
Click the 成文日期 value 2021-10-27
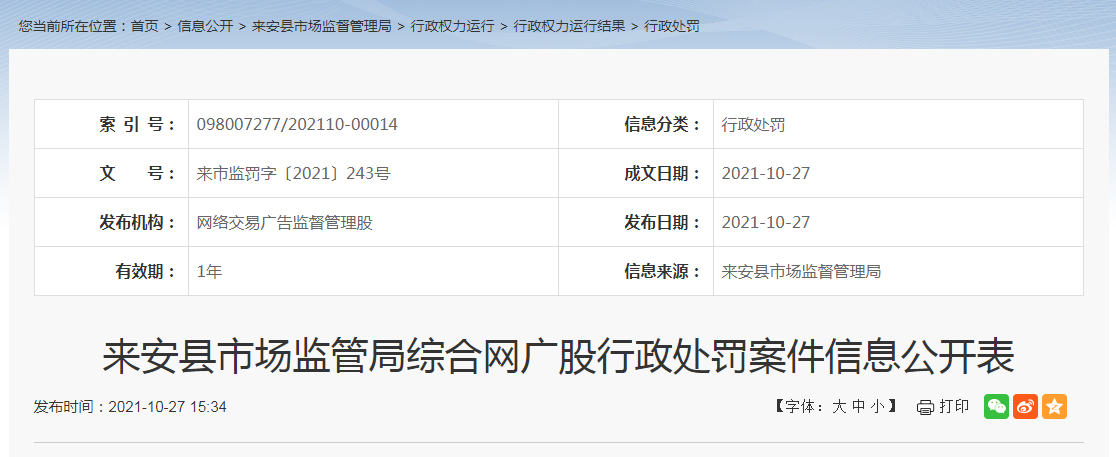[x=766, y=174]
